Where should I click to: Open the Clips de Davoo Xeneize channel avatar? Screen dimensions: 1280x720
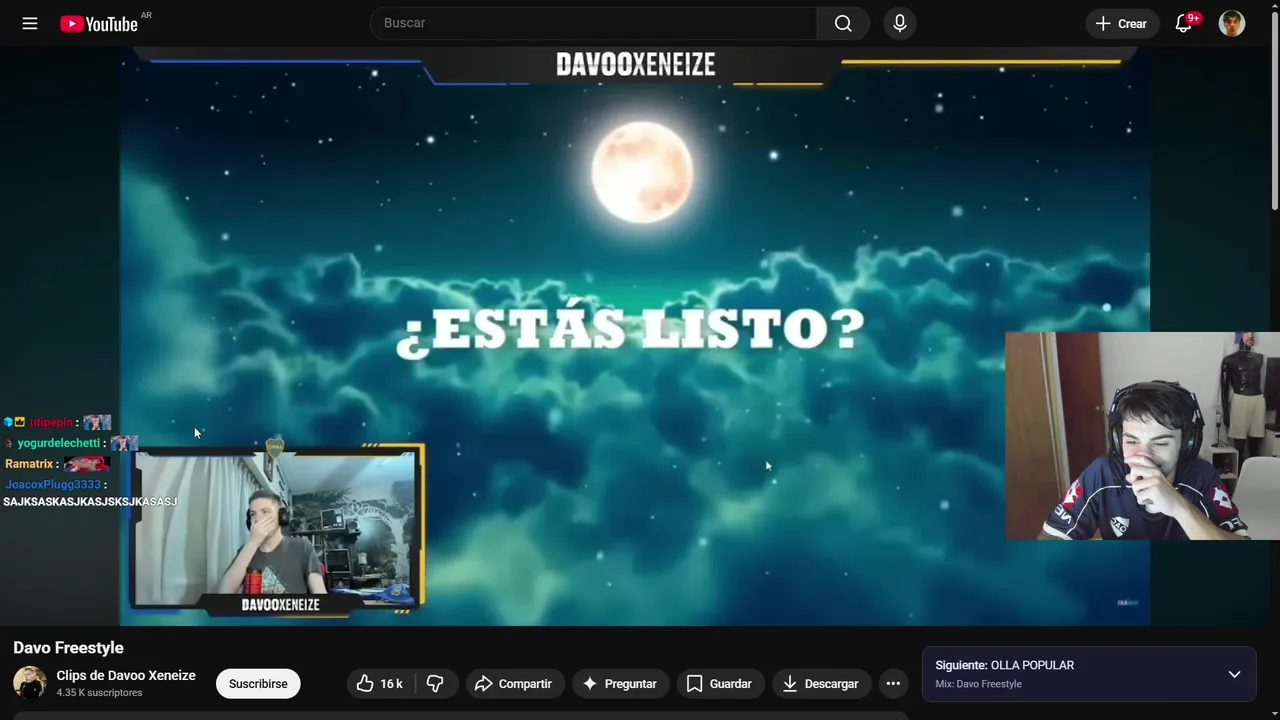coord(29,683)
